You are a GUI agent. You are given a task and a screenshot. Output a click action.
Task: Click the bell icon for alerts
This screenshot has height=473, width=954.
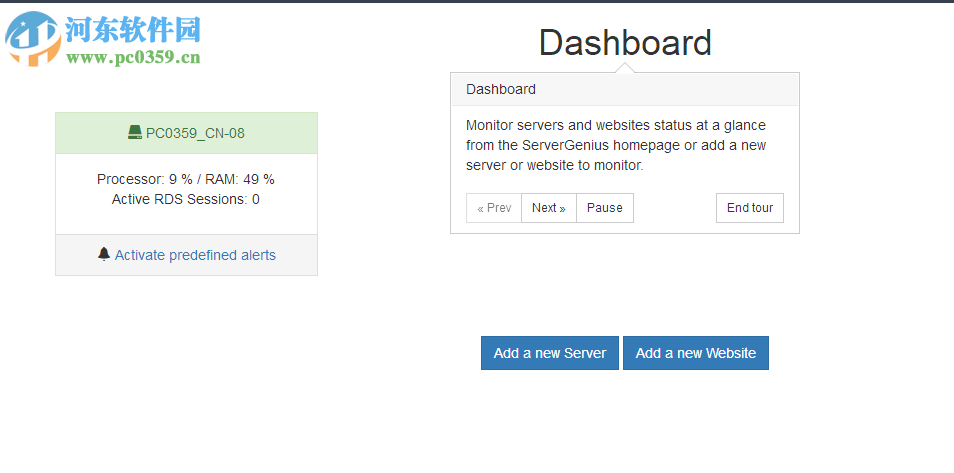[x=104, y=254]
